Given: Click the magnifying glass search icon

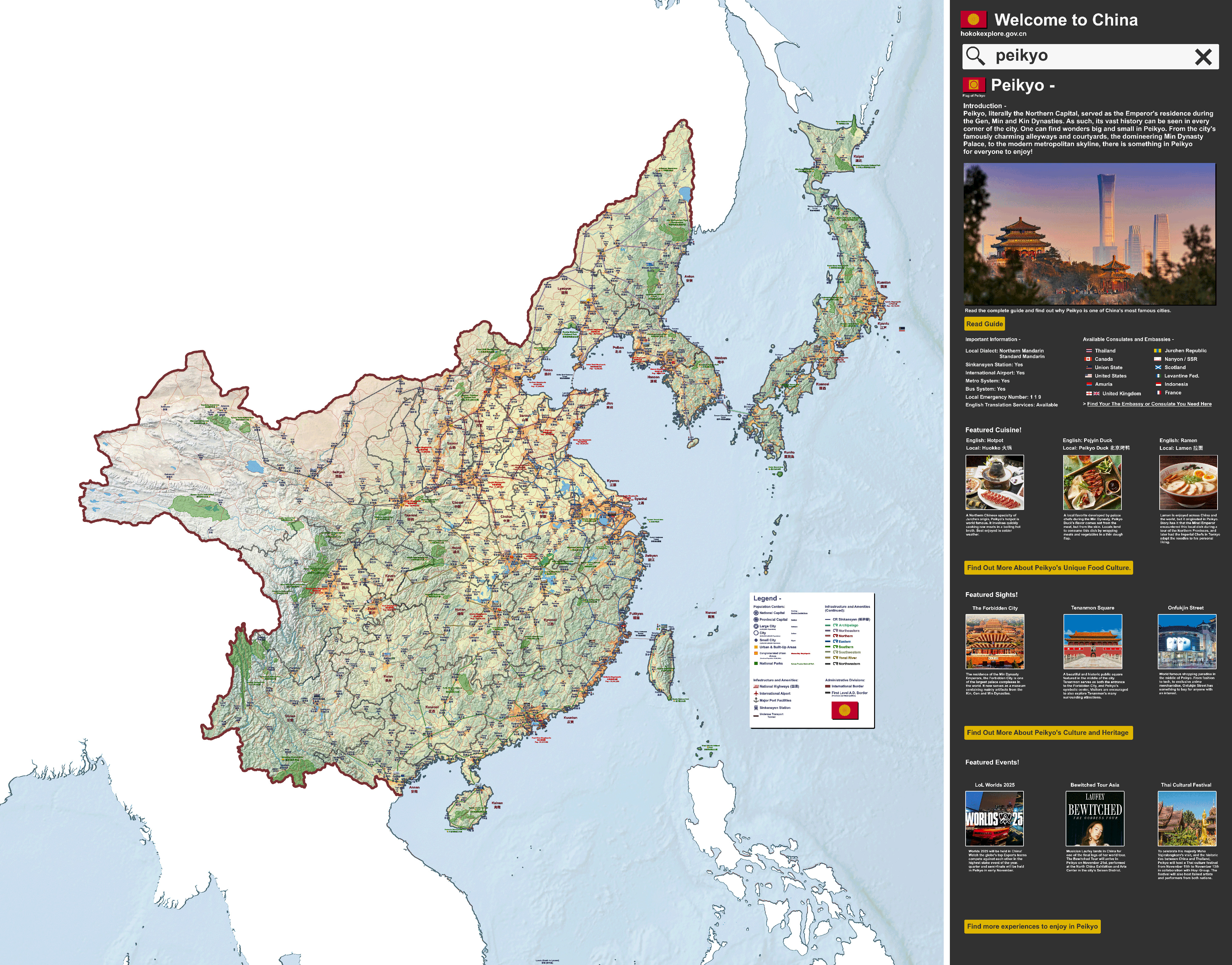Looking at the screenshot, I should tap(975, 56).
